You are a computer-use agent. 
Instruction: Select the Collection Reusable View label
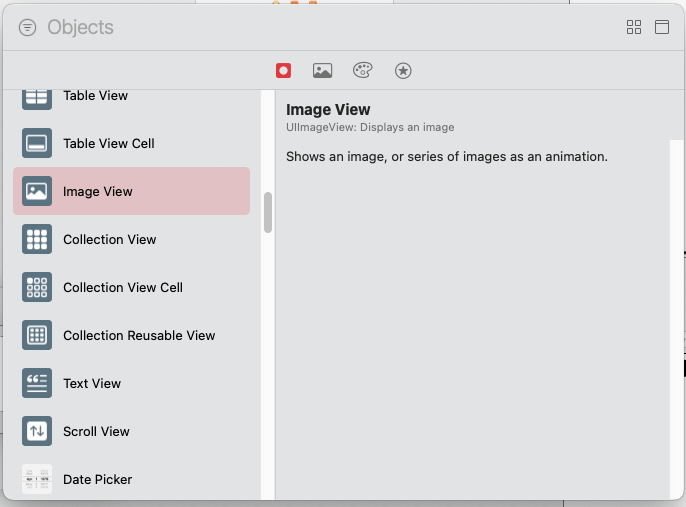[x=139, y=336]
